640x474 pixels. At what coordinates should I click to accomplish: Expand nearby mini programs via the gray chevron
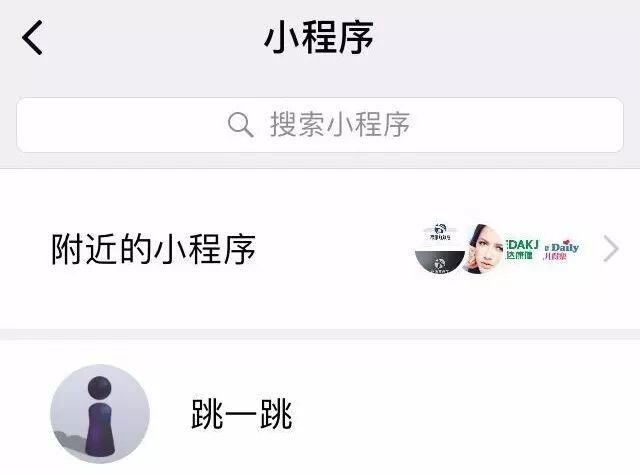(611, 248)
